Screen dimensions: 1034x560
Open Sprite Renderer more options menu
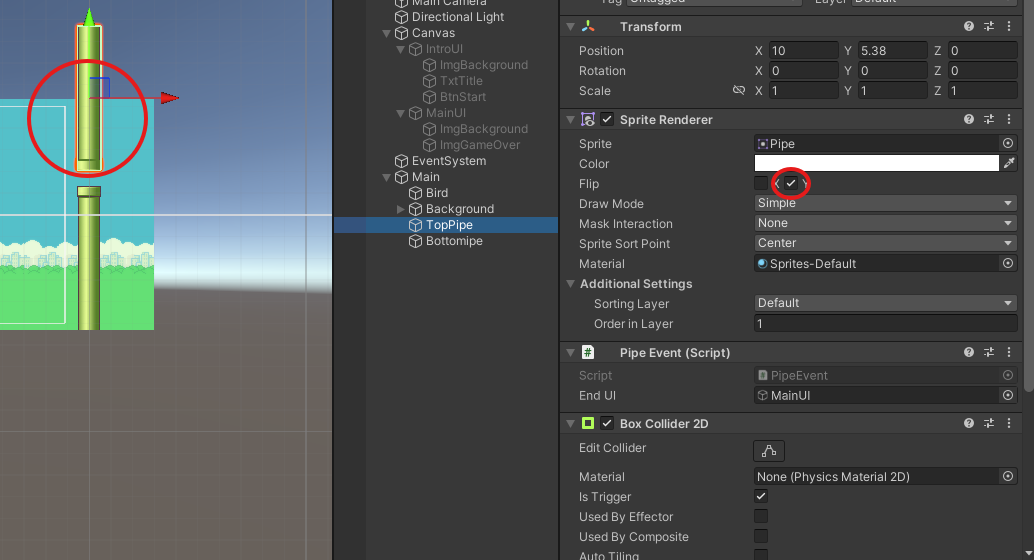pos(1009,119)
